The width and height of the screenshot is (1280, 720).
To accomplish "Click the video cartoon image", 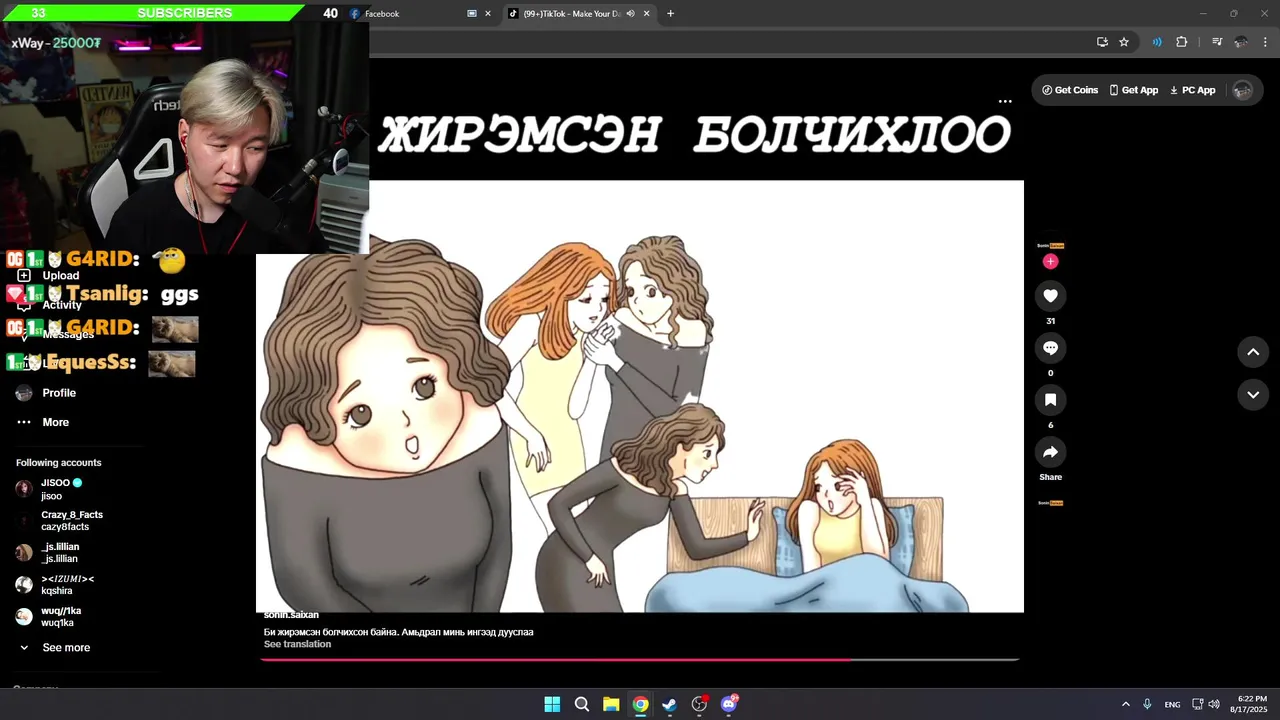I will (640, 396).
